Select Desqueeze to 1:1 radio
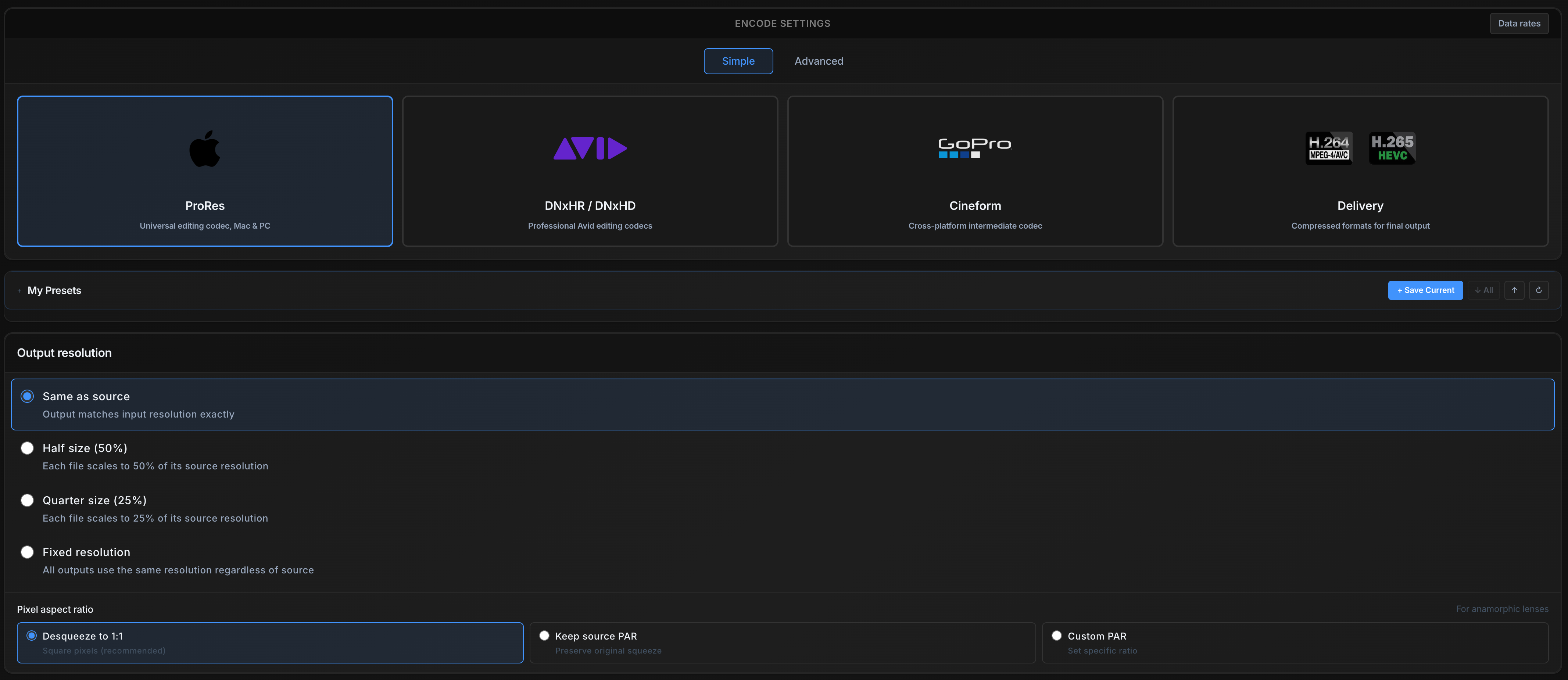This screenshot has height=680, width=1568. coord(32,636)
